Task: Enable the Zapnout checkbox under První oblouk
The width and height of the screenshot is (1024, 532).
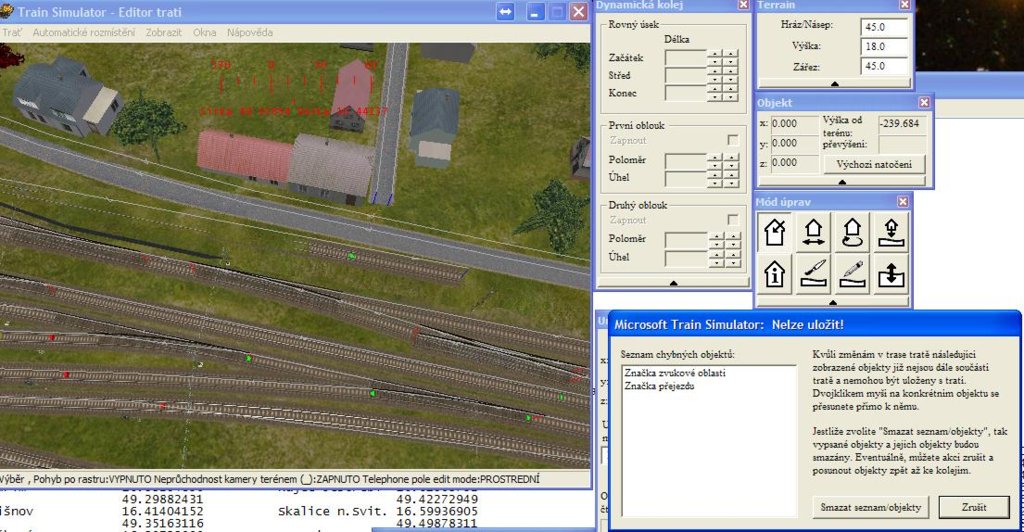Action: click(x=733, y=140)
